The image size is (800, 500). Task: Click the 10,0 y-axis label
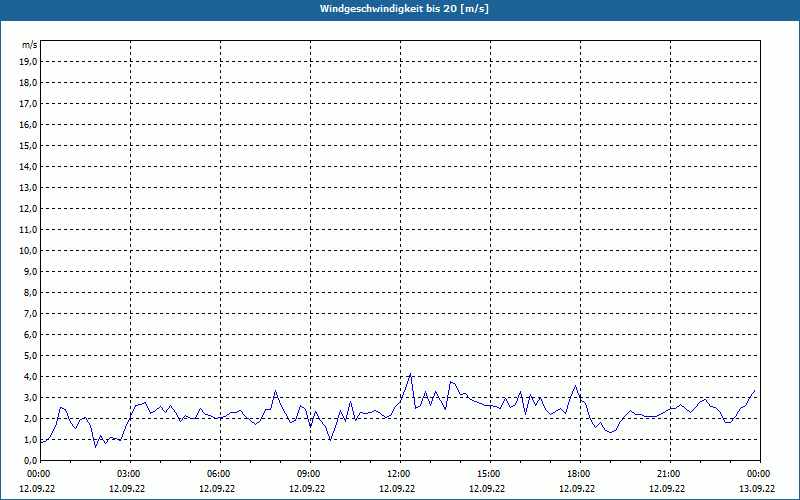29,250
